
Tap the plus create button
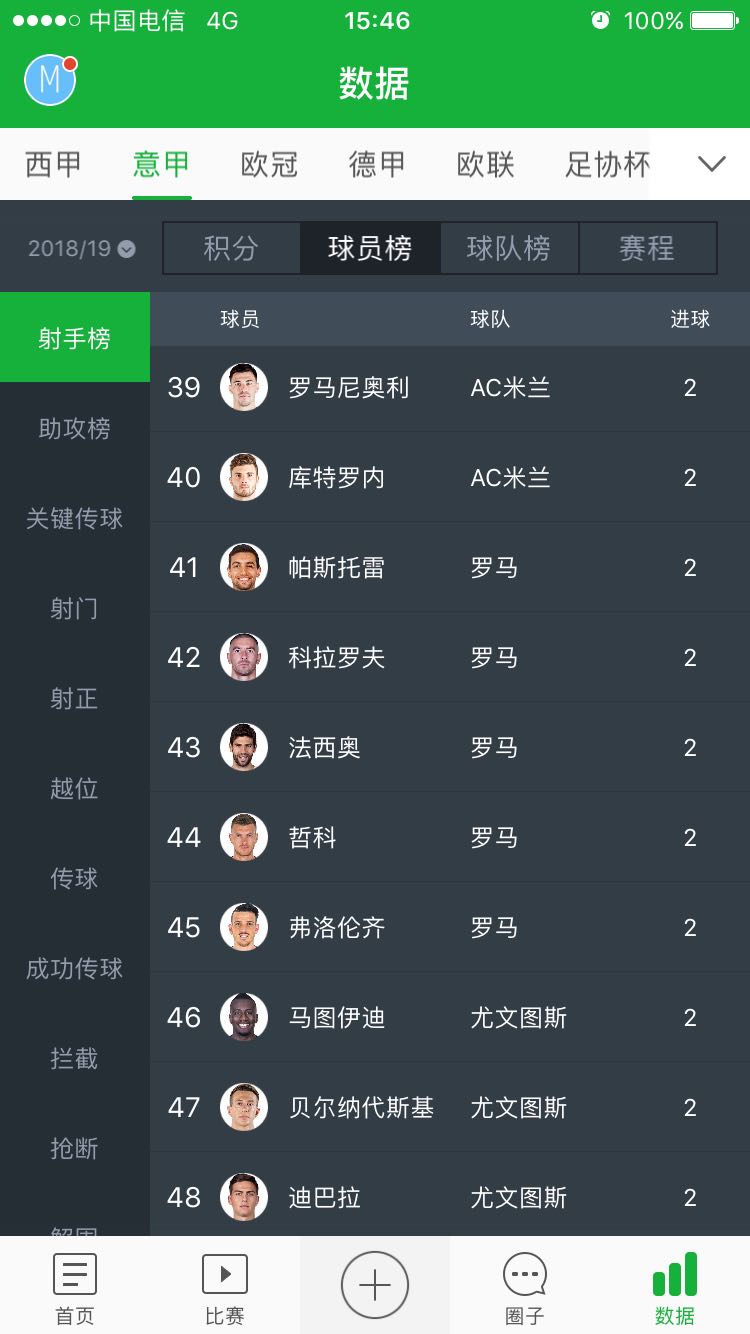(374, 1285)
